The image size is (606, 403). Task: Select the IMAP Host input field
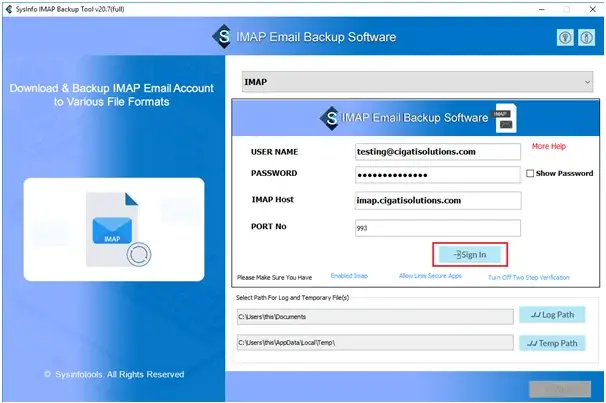438,201
